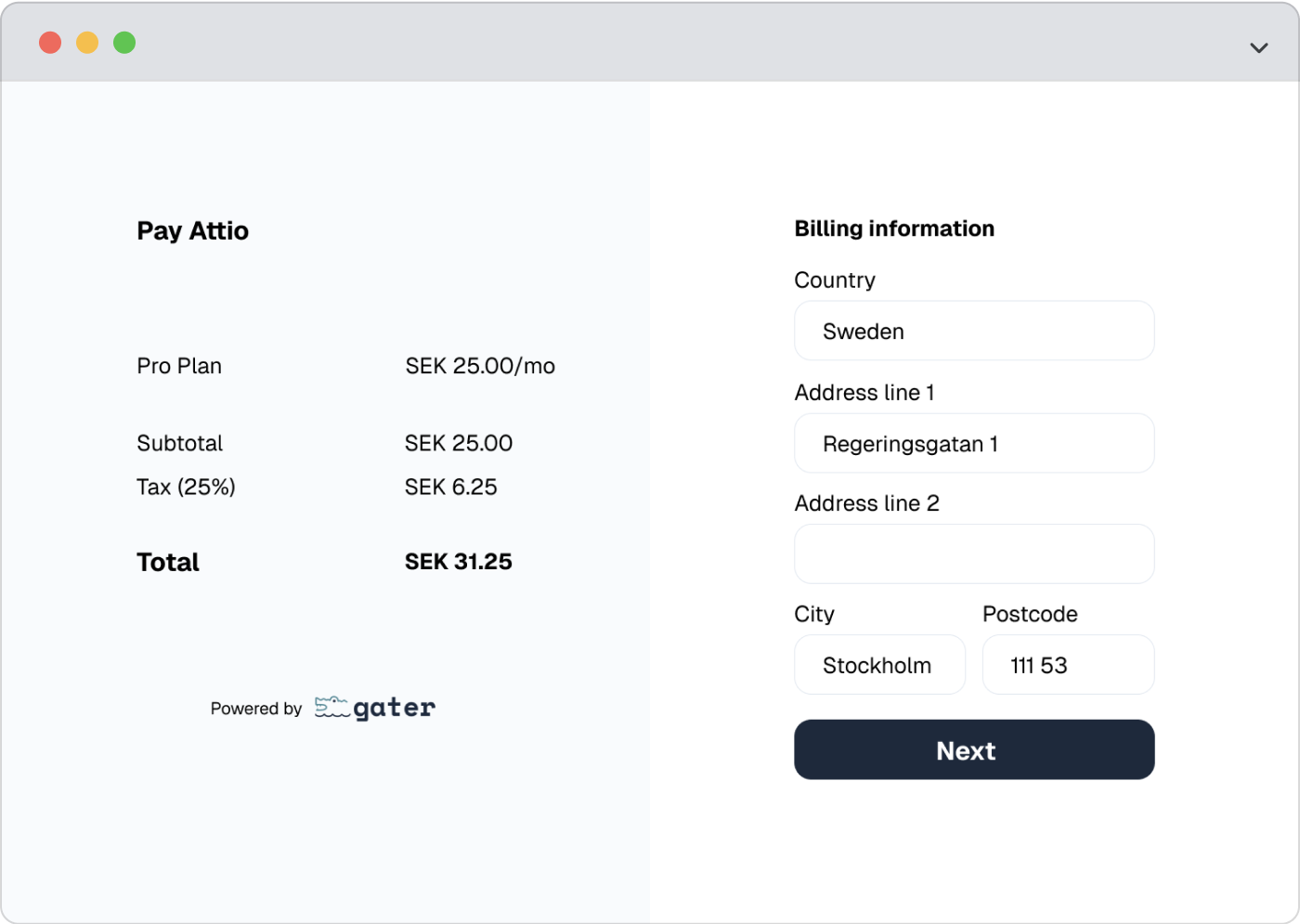The width and height of the screenshot is (1300, 924).
Task: Click the SEK 31.25 total amount
Action: [x=458, y=562]
